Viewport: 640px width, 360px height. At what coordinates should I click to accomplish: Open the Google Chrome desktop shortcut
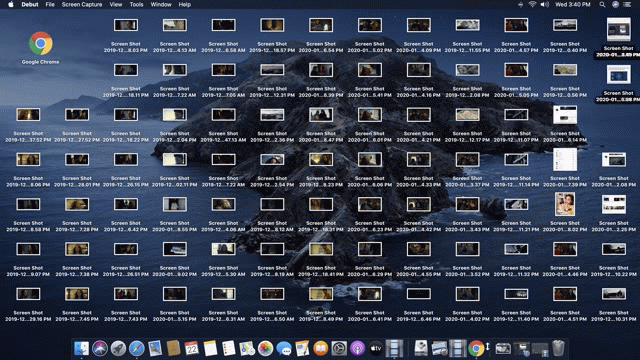coord(40,44)
